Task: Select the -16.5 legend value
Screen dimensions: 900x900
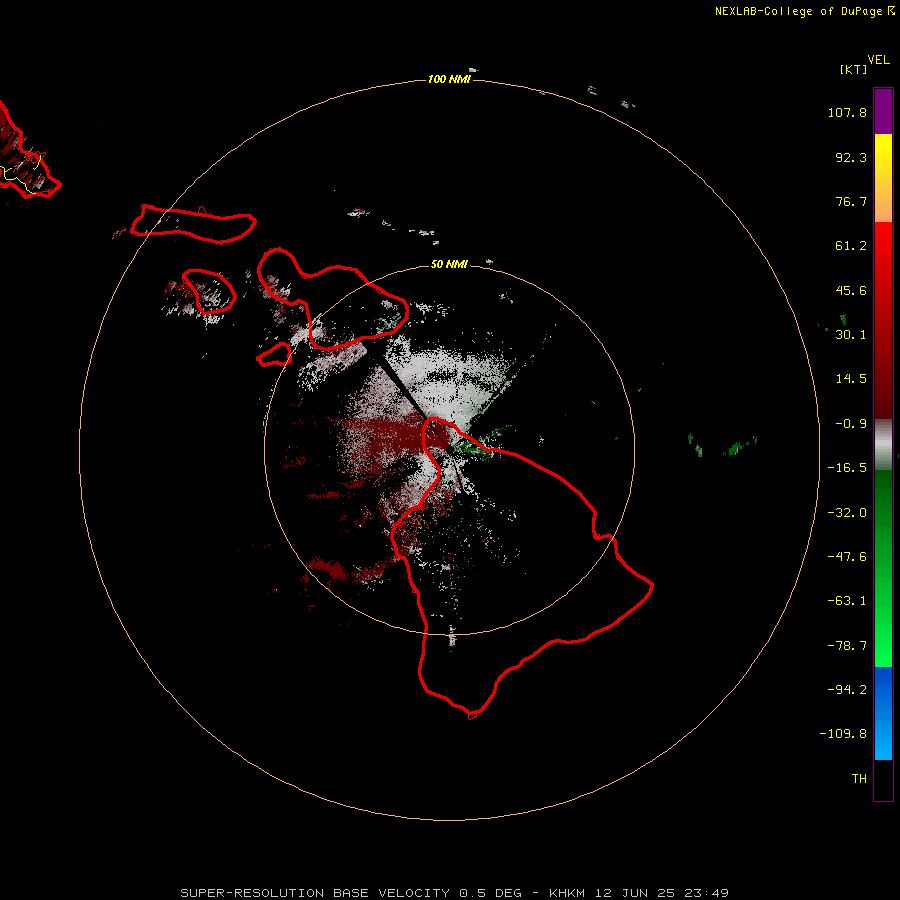Action: (847, 468)
